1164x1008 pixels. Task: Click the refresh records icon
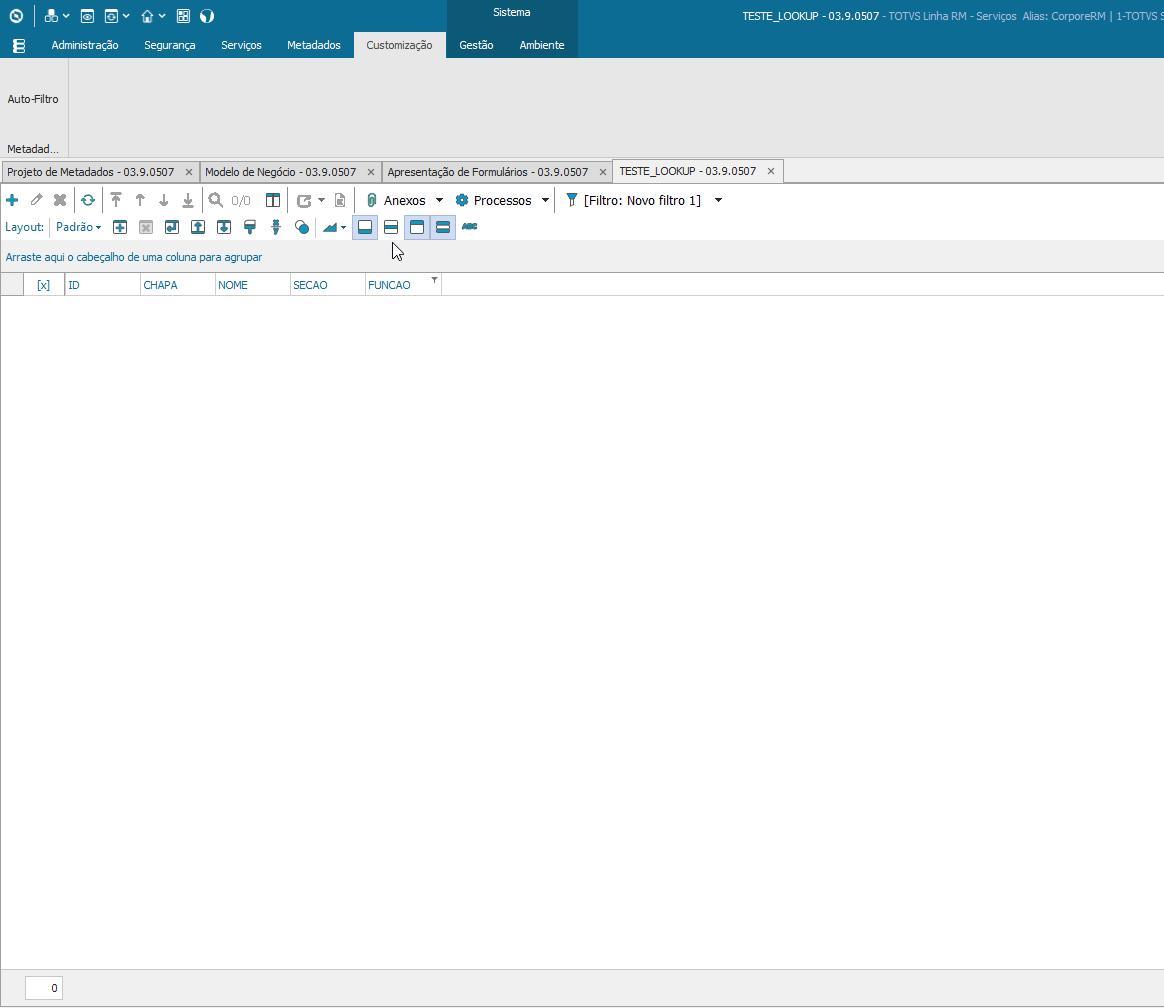point(88,200)
